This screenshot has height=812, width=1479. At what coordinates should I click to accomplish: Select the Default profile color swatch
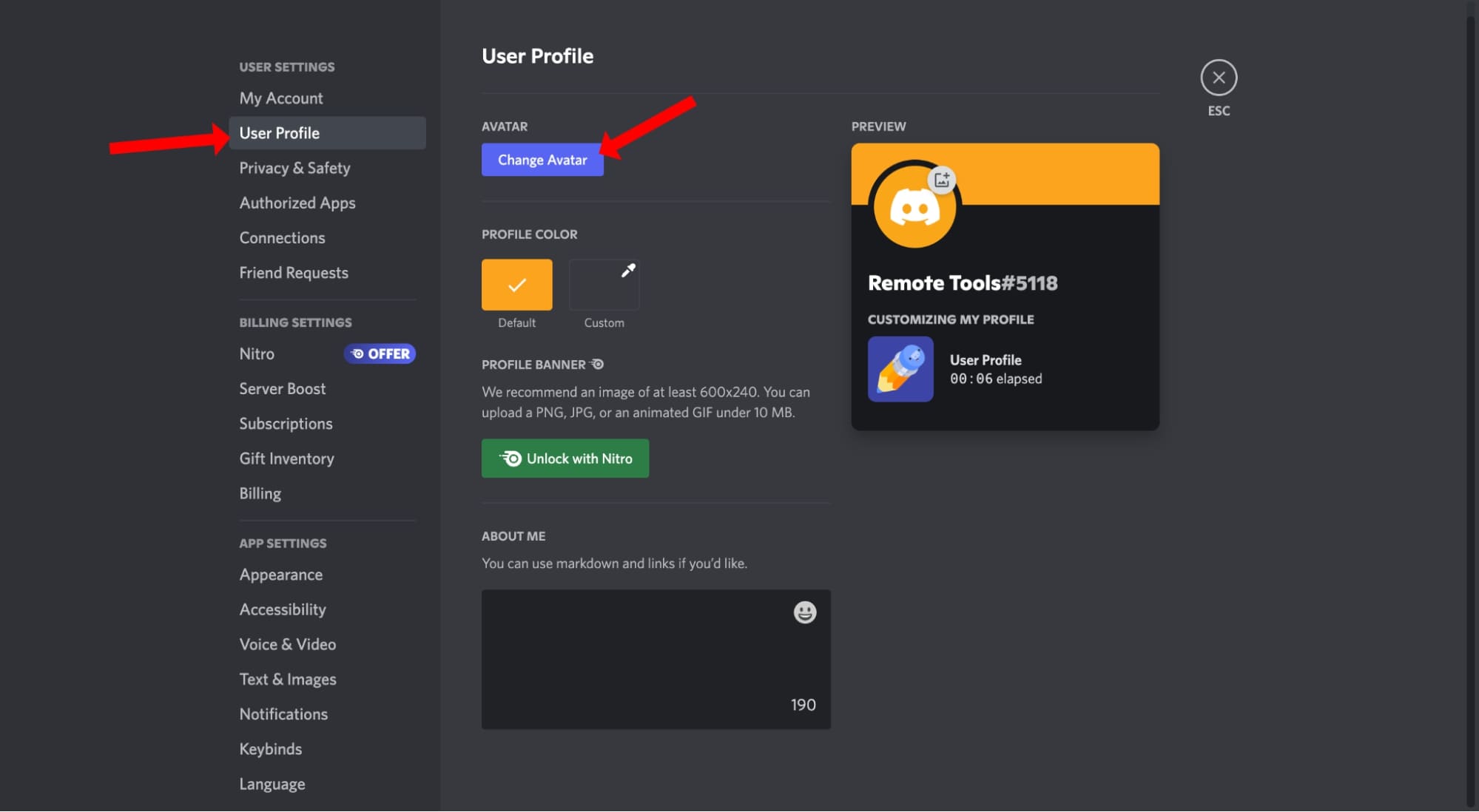pos(516,285)
